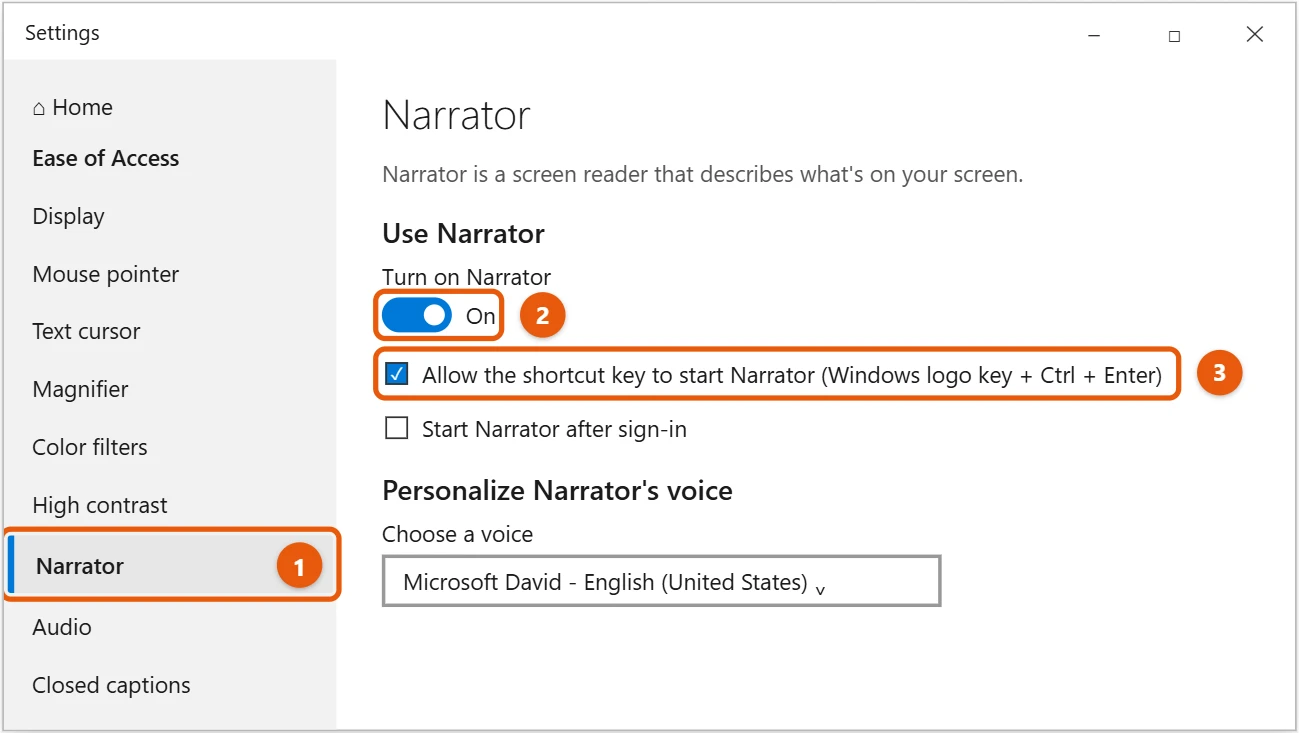Open Audio settings page
The width and height of the screenshot is (1299, 733).
coord(61,627)
